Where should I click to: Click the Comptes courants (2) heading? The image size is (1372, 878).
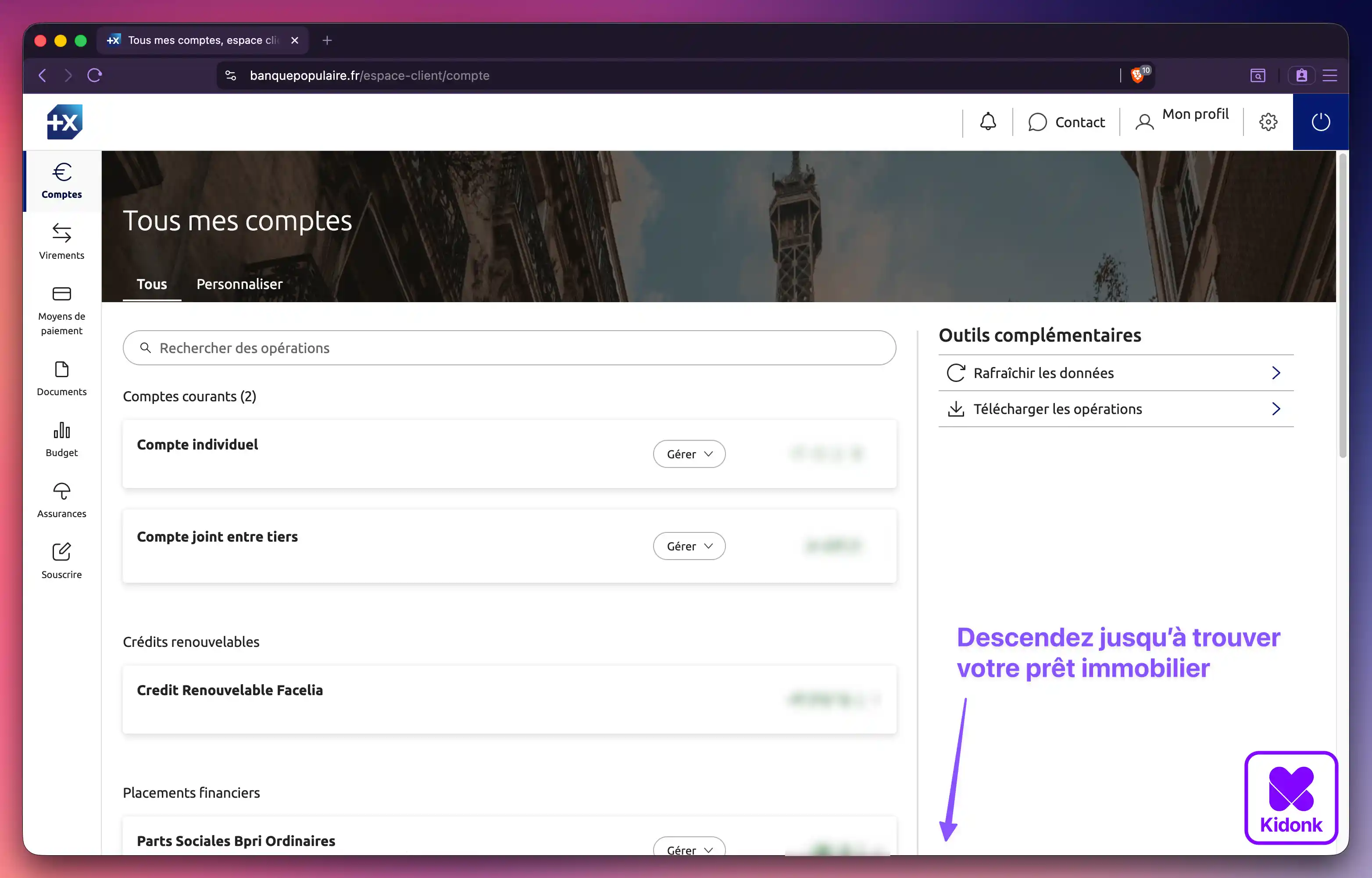190,396
